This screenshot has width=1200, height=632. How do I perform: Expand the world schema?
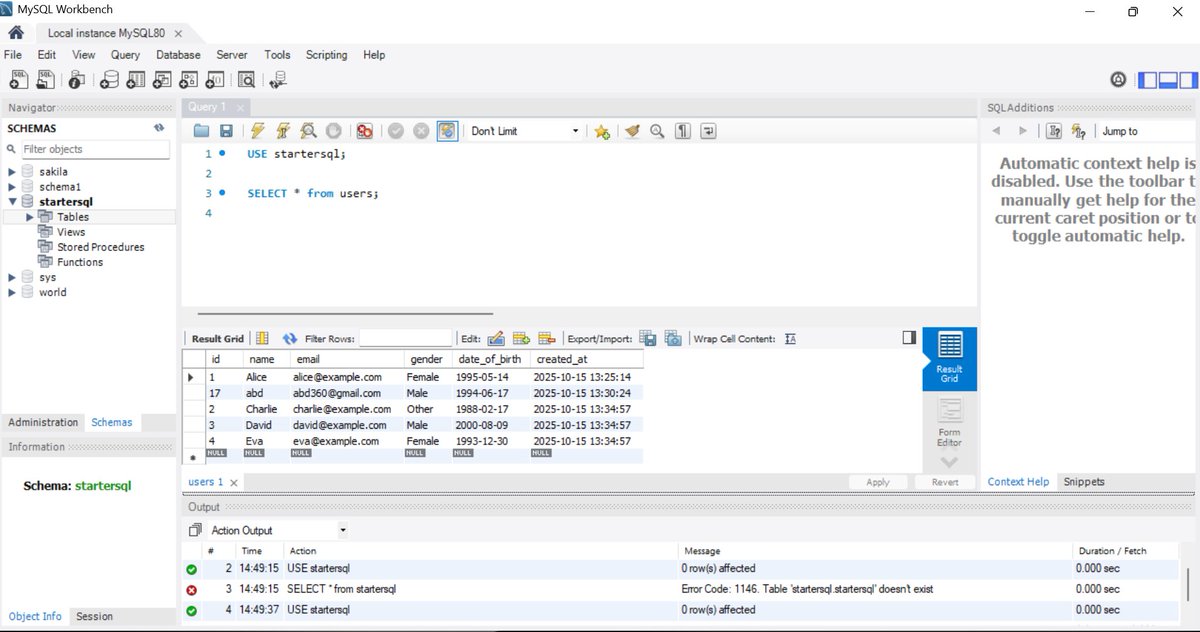click(x=12, y=292)
